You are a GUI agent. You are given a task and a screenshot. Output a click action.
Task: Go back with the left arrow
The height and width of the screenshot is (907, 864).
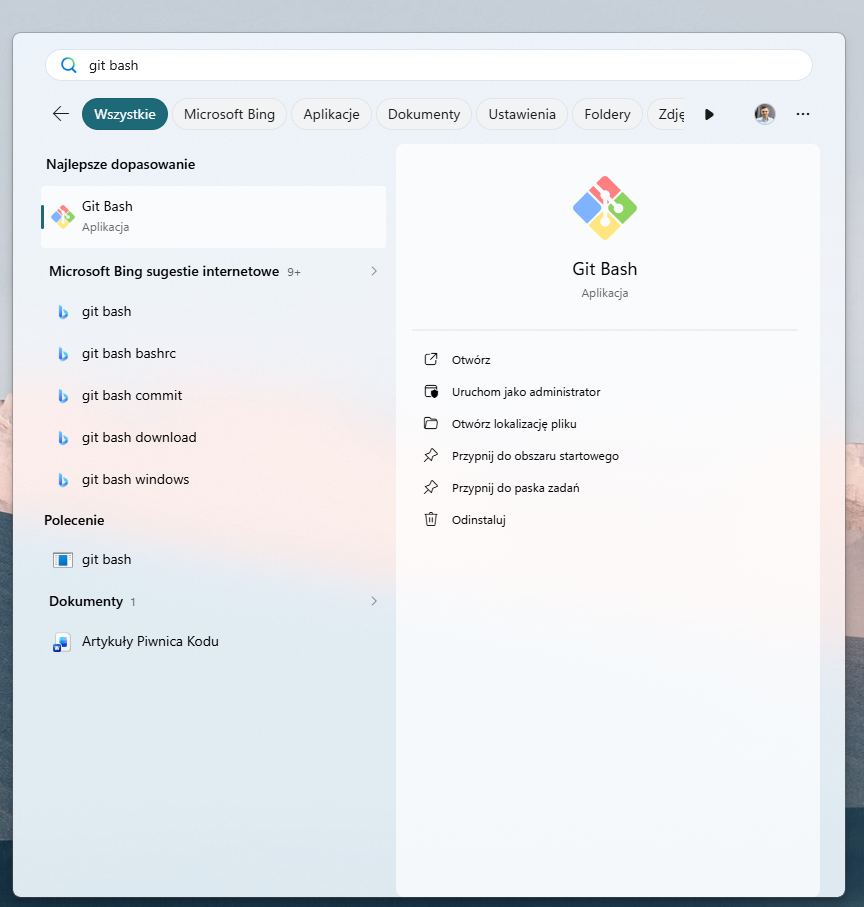[x=61, y=114]
